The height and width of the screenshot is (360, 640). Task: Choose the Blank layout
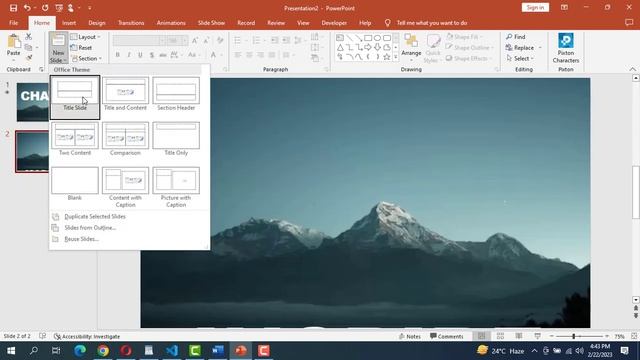(x=75, y=184)
